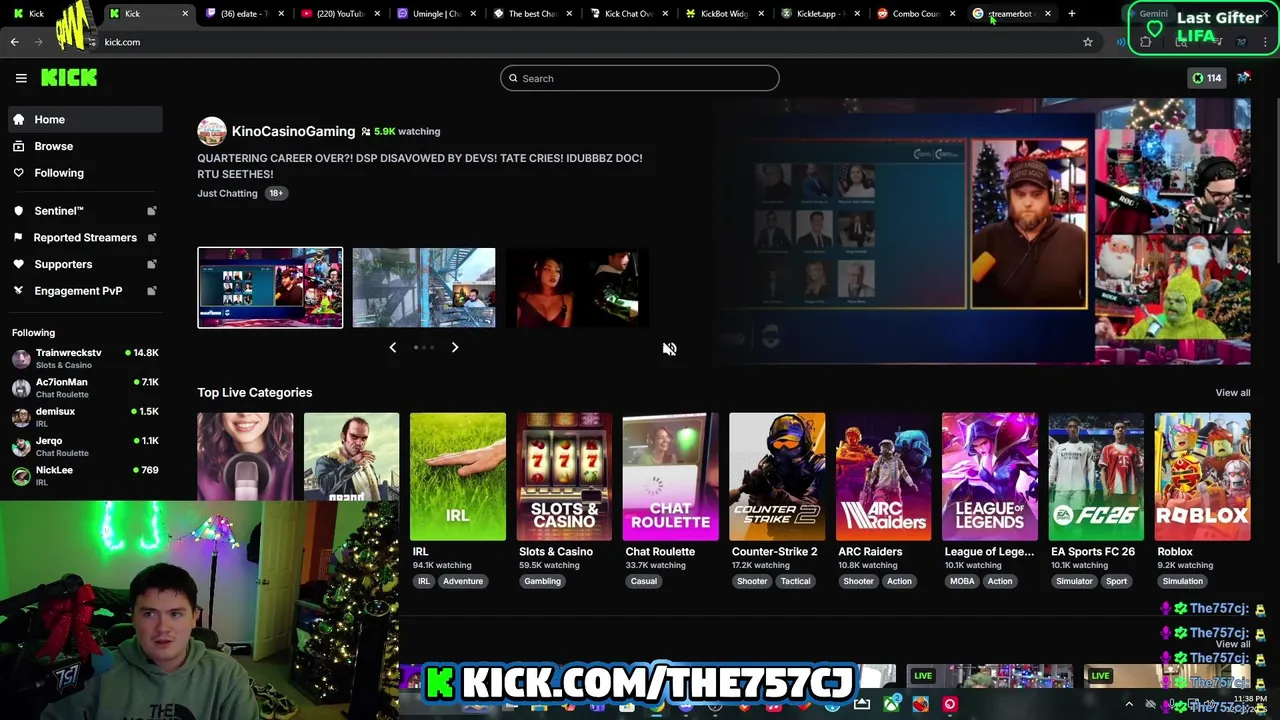Click Casual tag under Chat Roulette

pyautogui.click(x=644, y=581)
